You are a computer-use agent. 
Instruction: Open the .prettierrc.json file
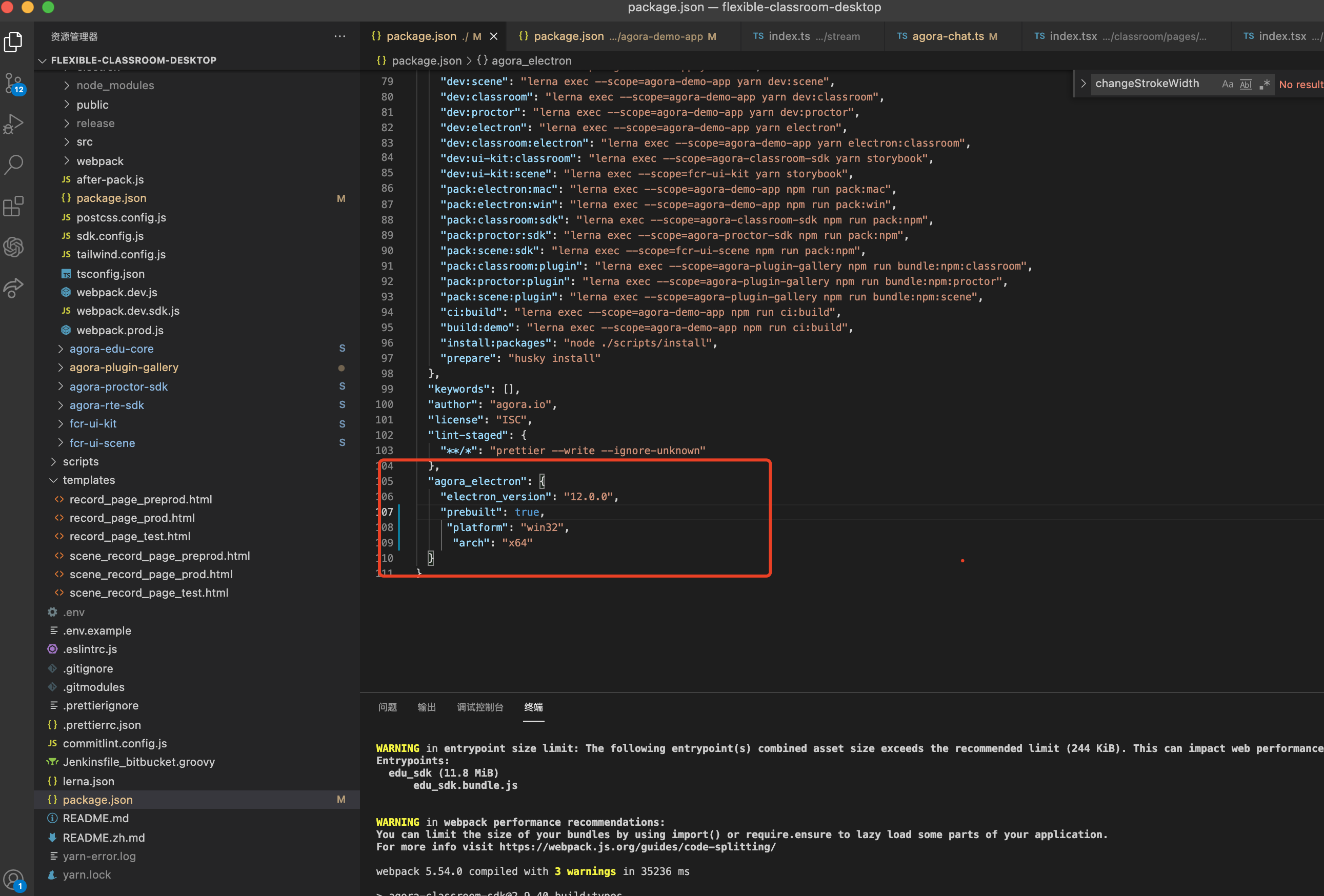point(102,725)
